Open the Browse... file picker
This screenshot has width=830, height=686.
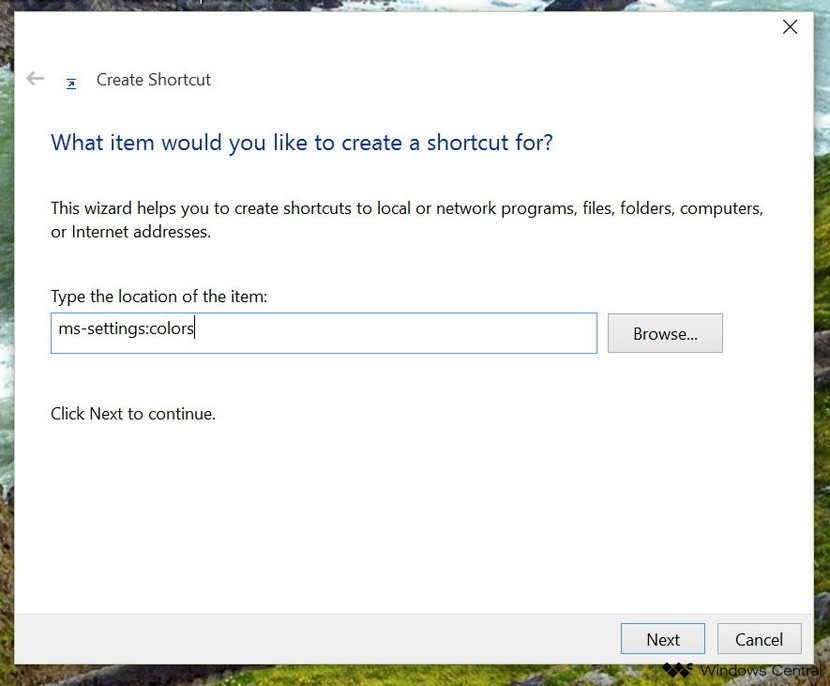[x=664, y=334]
